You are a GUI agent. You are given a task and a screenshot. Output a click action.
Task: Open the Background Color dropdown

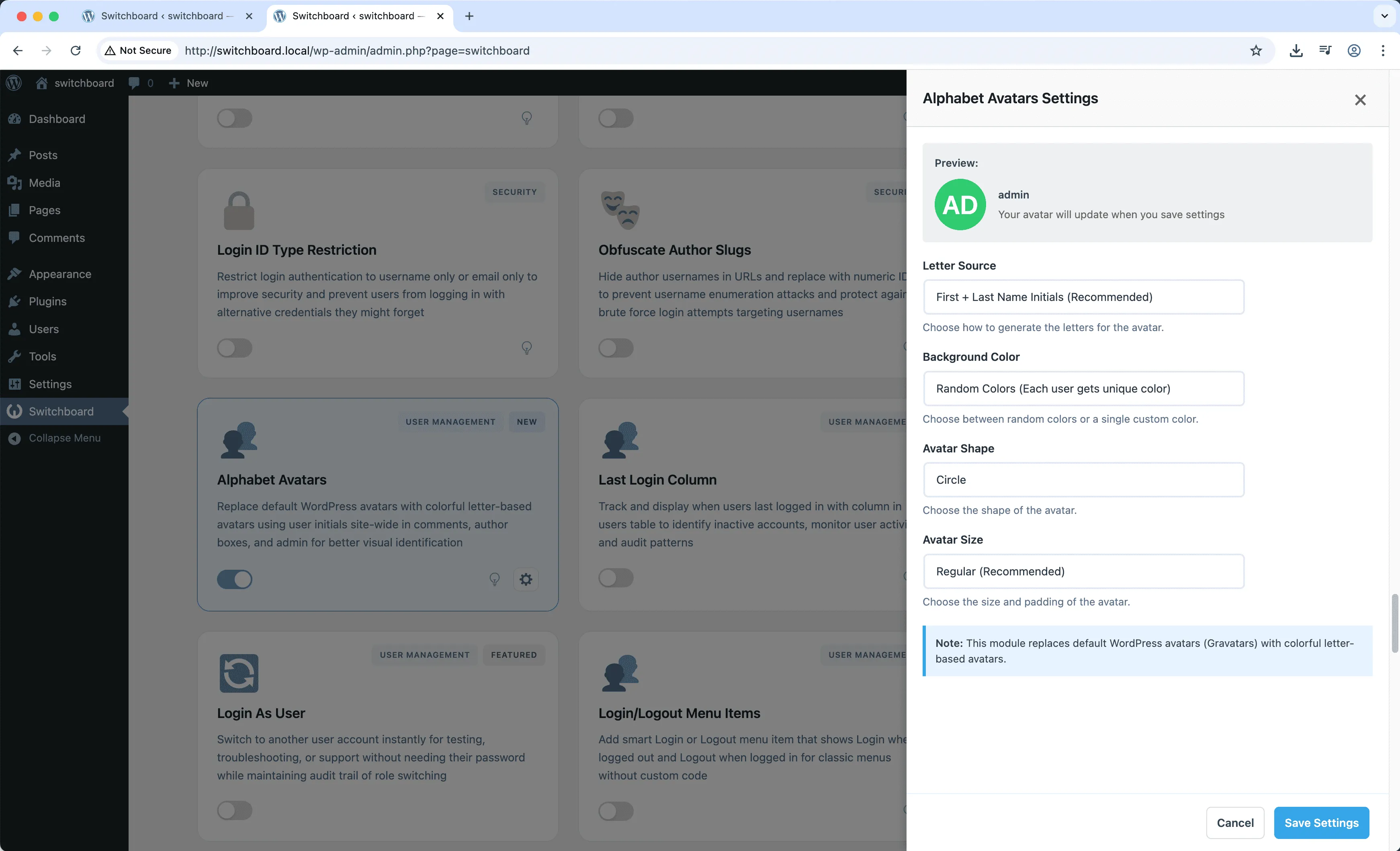pos(1083,389)
